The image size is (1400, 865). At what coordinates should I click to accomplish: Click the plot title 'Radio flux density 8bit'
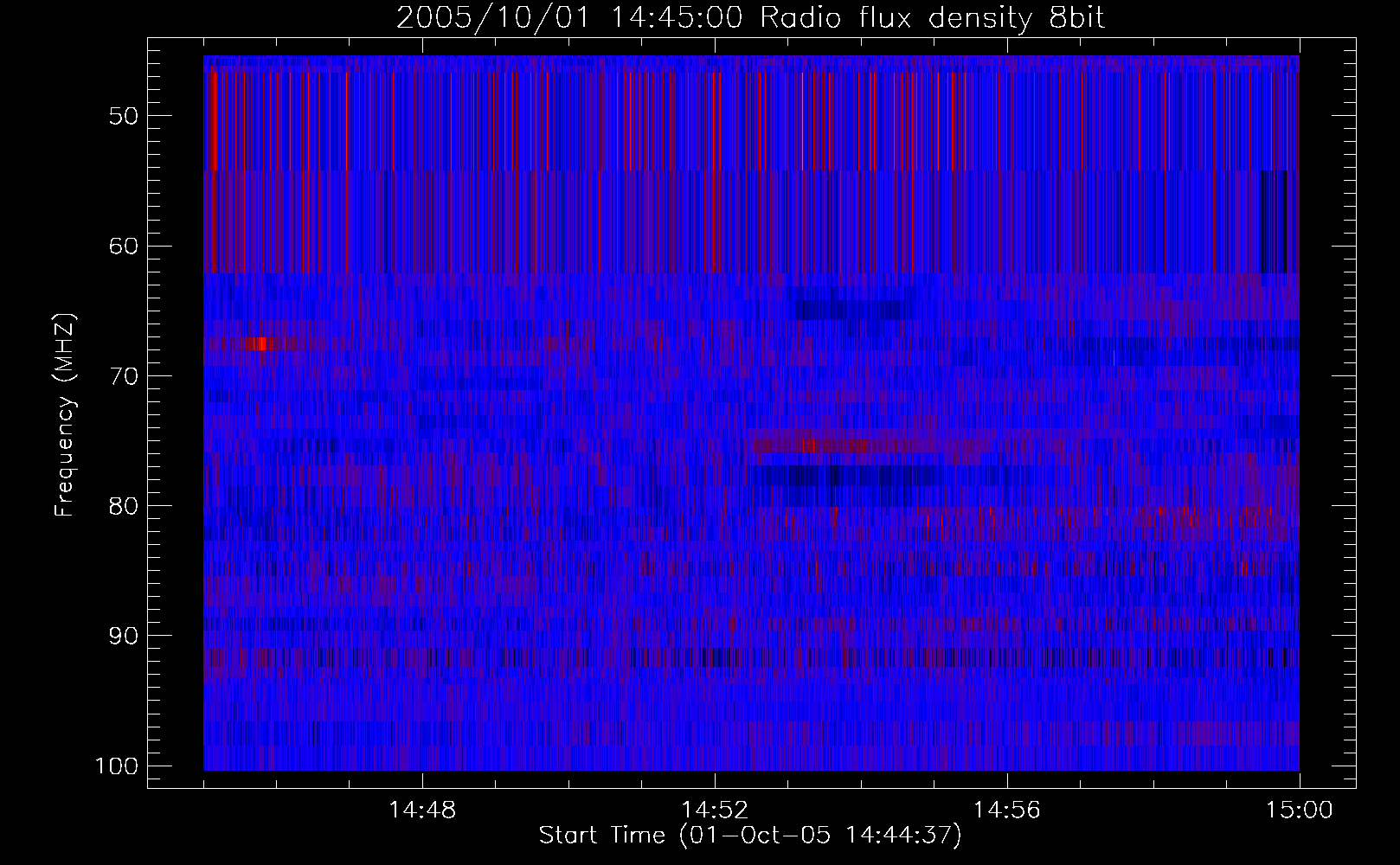932,18
